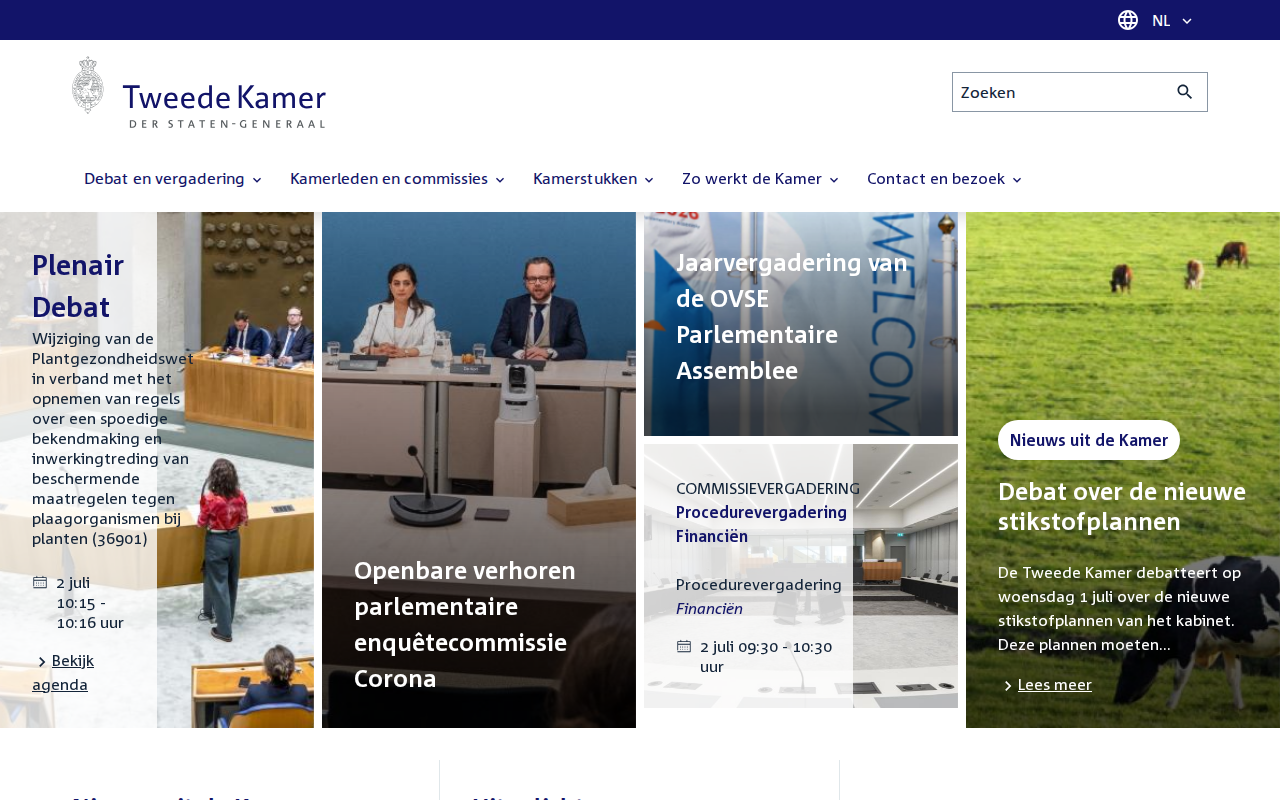Click the plenary hall photo beside Plenair Debat
1280x800 pixels.
click(235, 470)
